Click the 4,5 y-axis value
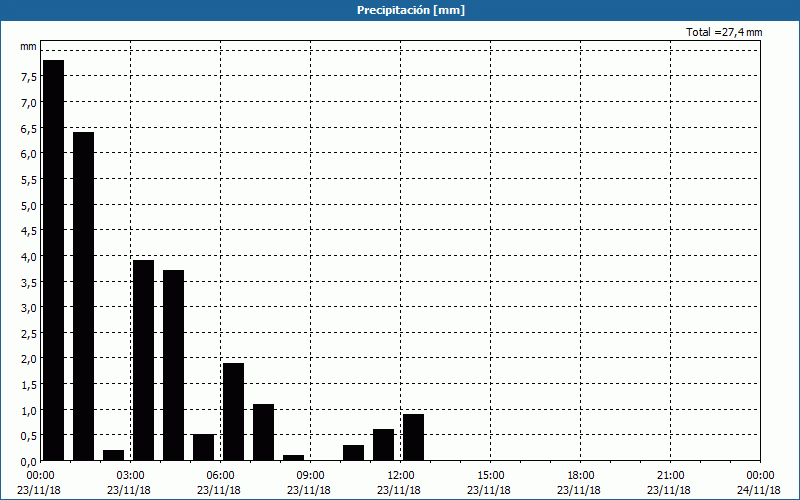 coord(29,231)
